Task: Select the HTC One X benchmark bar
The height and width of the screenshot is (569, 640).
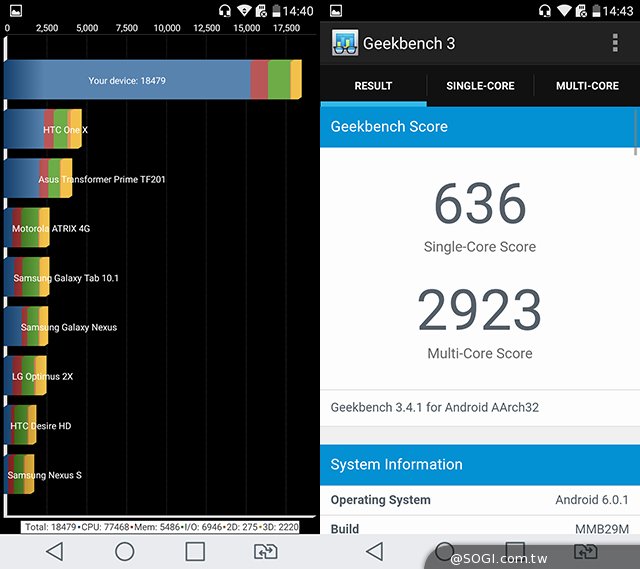Action: (x=43, y=129)
